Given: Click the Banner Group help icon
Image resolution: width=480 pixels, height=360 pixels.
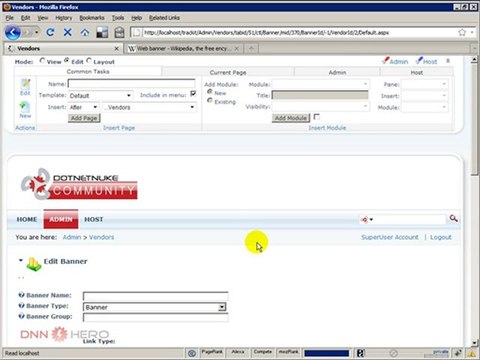Looking at the screenshot, I should pos(22,316).
